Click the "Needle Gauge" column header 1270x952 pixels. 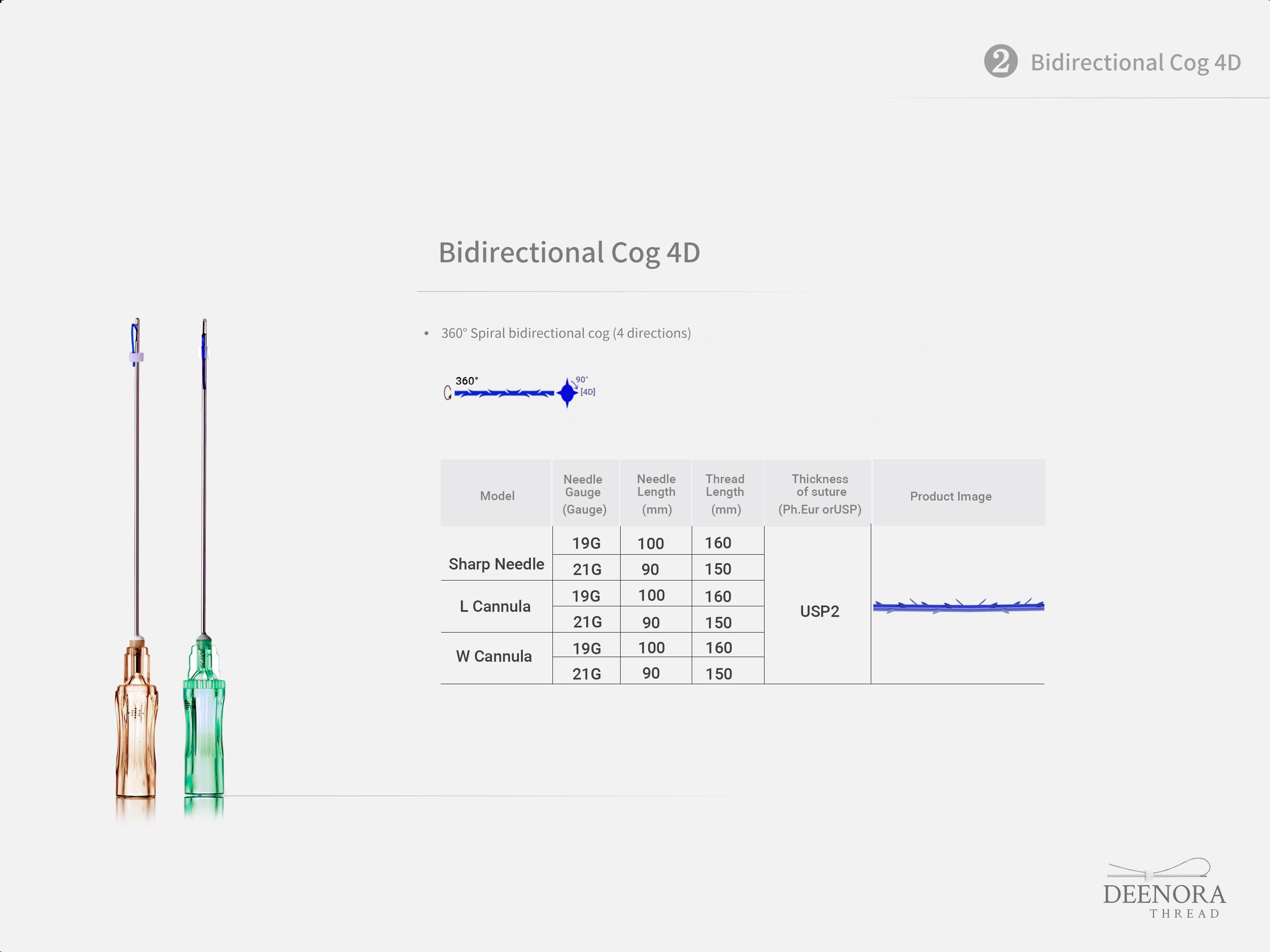[x=584, y=493]
